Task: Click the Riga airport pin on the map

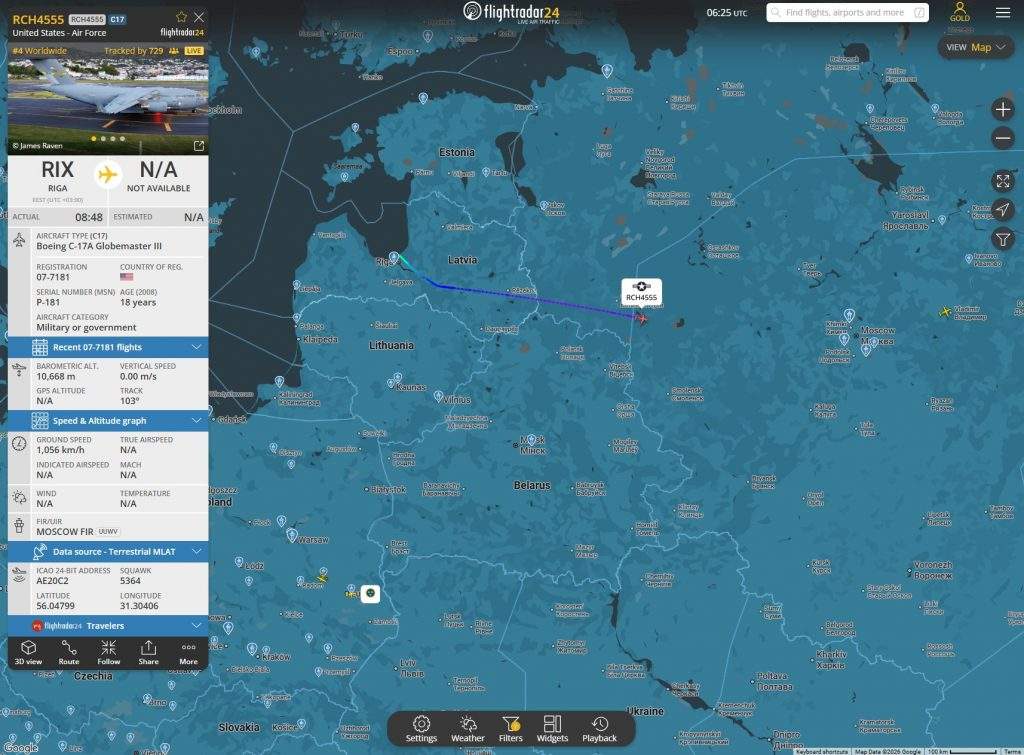Action: tap(394, 259)
